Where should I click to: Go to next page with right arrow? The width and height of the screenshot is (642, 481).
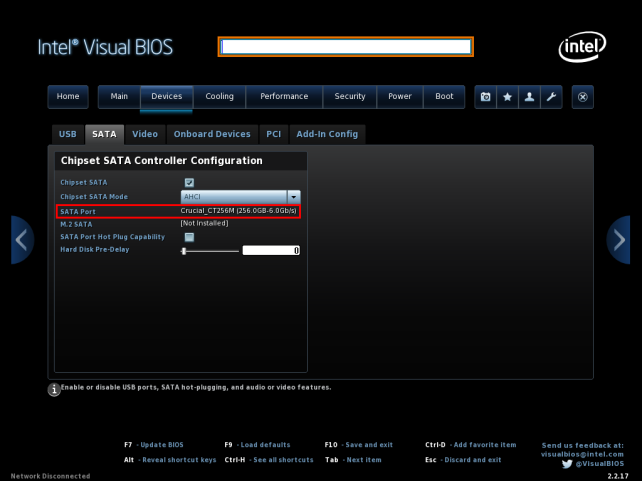[618, 240]
